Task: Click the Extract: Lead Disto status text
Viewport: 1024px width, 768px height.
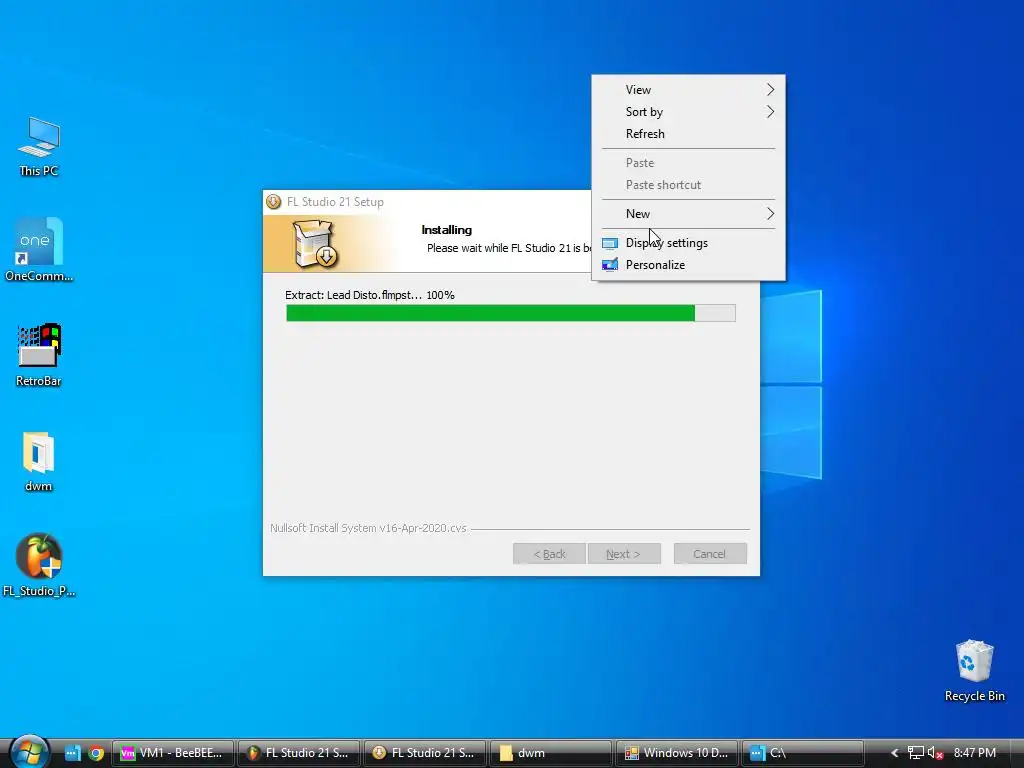Action: point(370,295)
